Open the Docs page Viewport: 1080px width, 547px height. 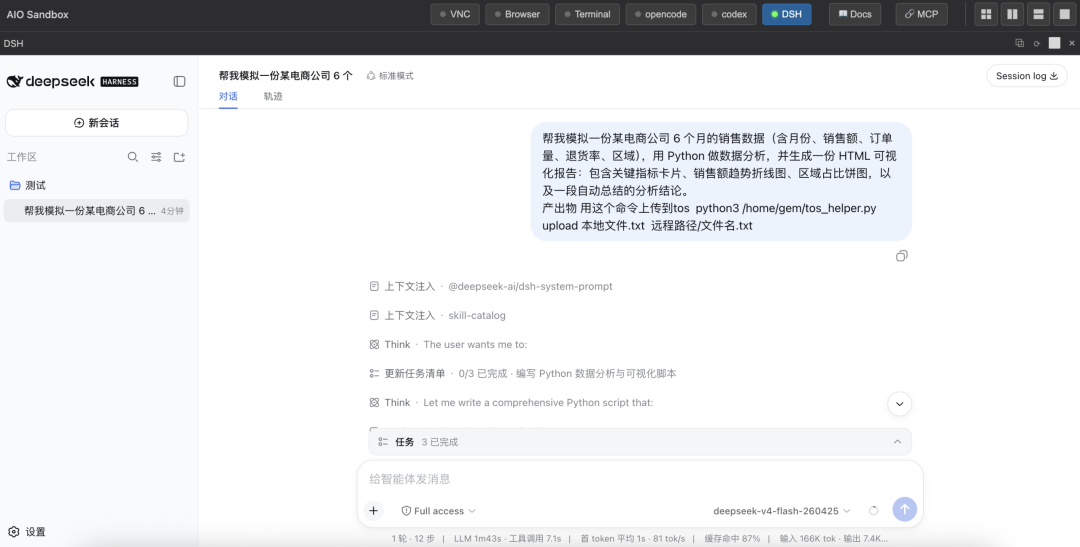pyautogui.click(x=855, y=14)
